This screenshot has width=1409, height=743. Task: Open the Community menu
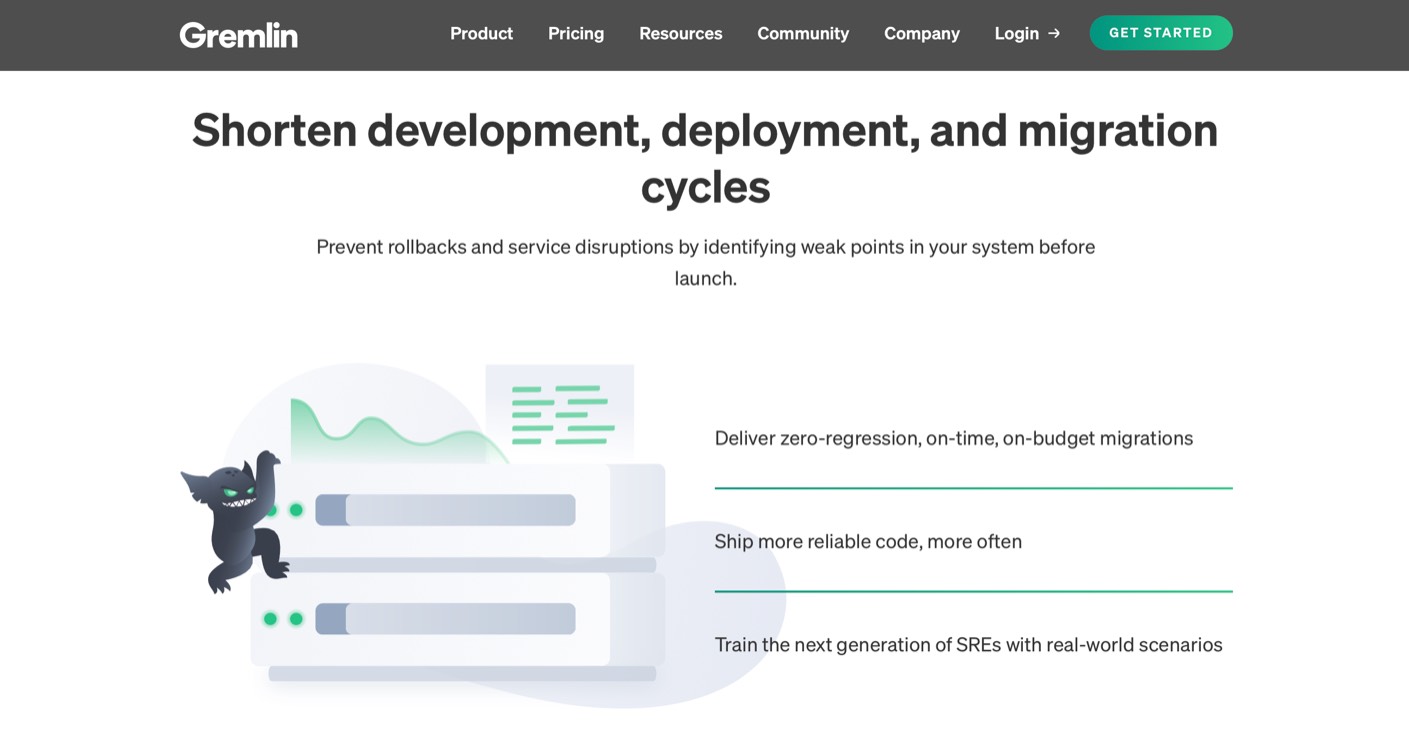pyautogui.click(x=803, y=34)
